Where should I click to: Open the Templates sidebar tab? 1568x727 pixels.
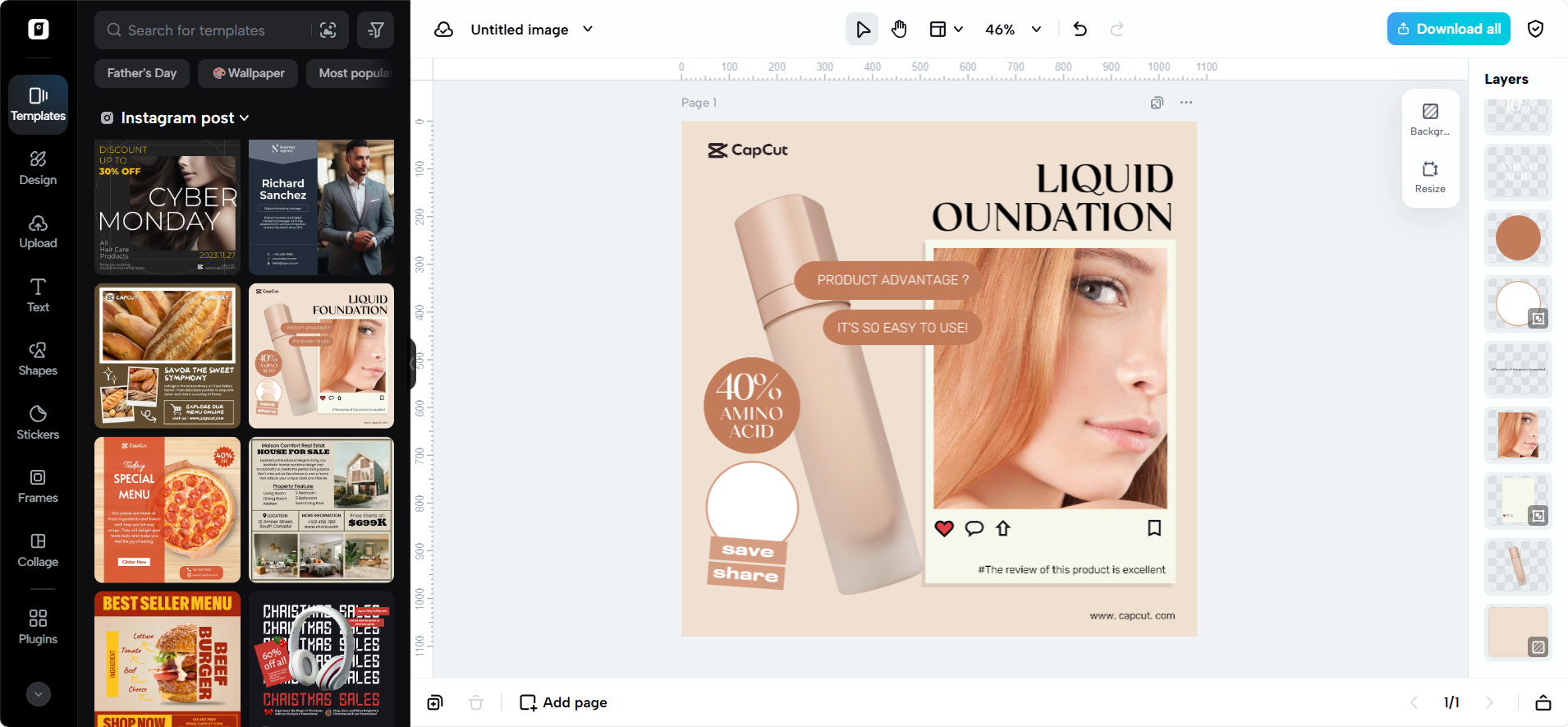pyautogui.click(x=38, y=104)
